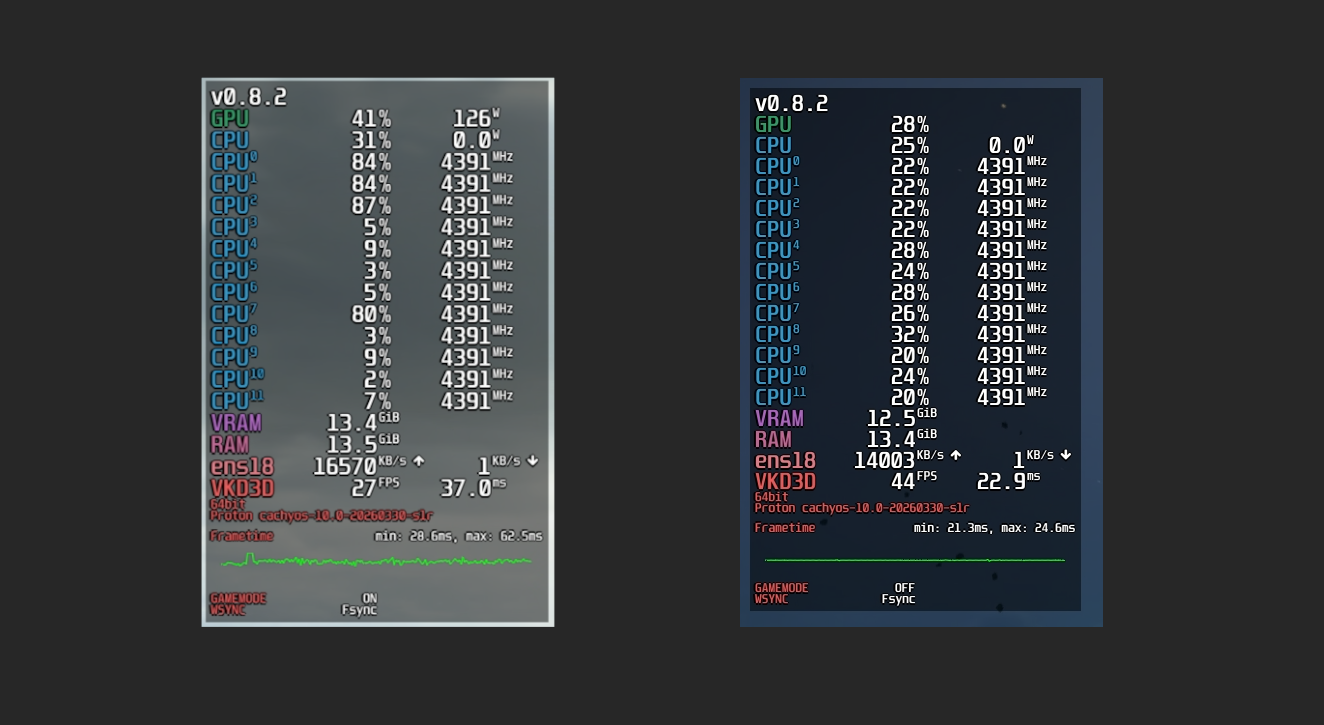Click the 31% total CPU load
Screen dimensions: 1324x725
point(371,140)
